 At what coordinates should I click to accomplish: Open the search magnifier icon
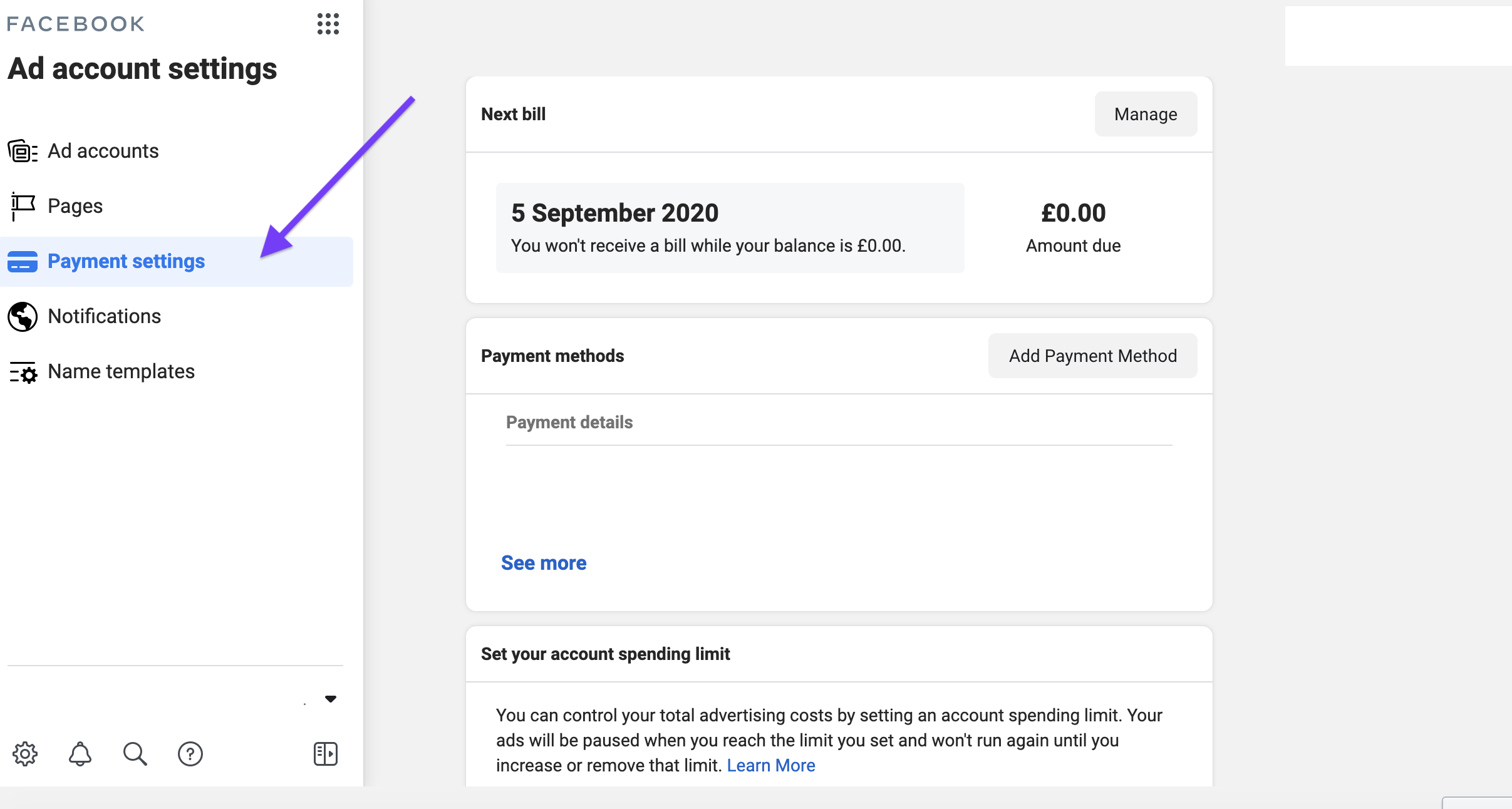pyautogui.click(x=135, y=754)
